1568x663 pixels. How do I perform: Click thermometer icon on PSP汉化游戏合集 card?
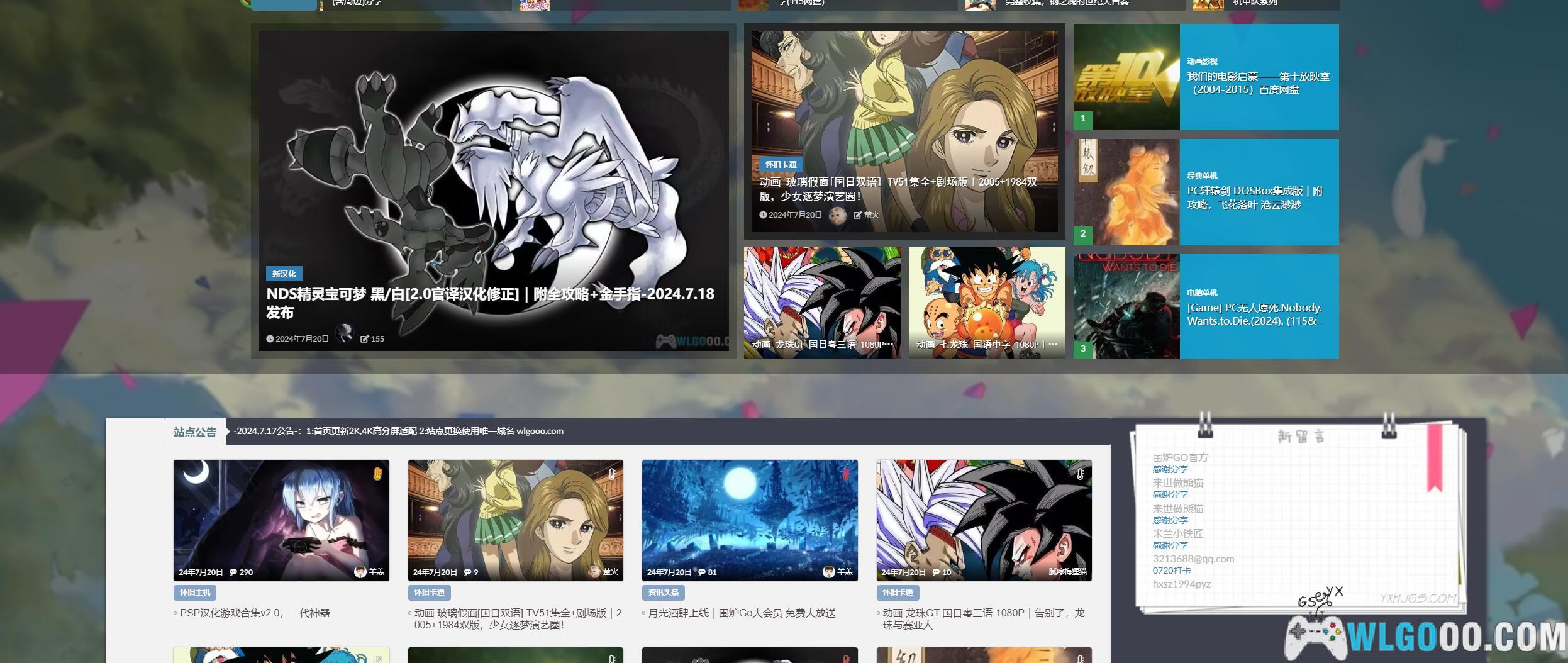coord(377,474)
